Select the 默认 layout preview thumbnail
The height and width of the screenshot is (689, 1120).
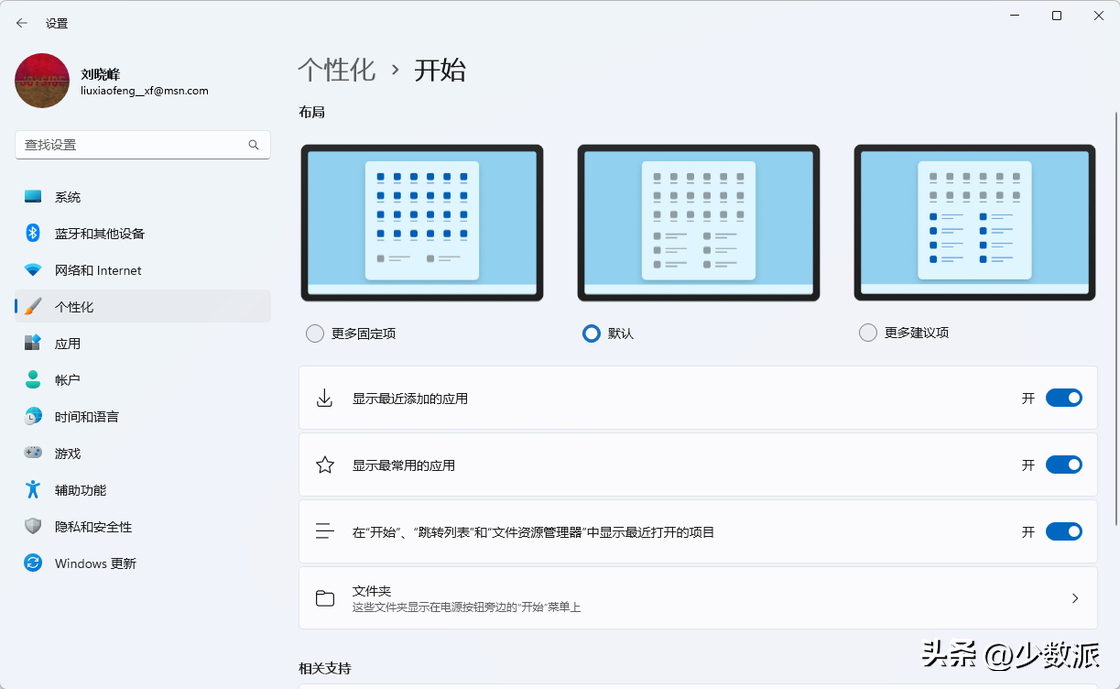click(x=698, y=222)
